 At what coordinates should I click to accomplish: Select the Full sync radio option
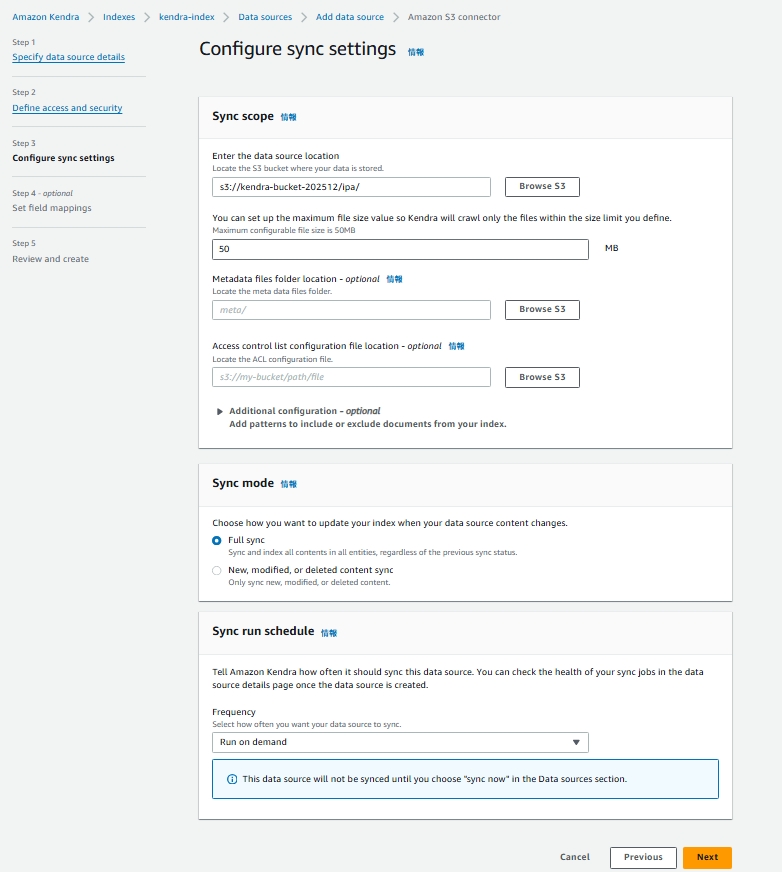[x=217, y=540]
